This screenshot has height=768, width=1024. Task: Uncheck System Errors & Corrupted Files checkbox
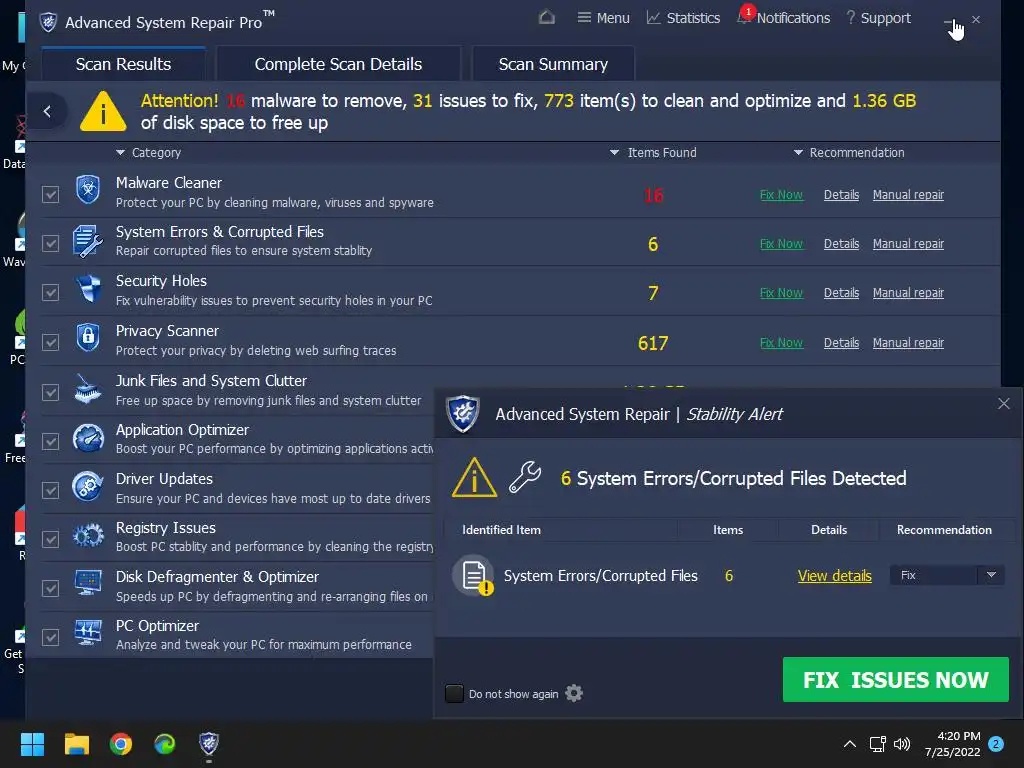point(50,244)
